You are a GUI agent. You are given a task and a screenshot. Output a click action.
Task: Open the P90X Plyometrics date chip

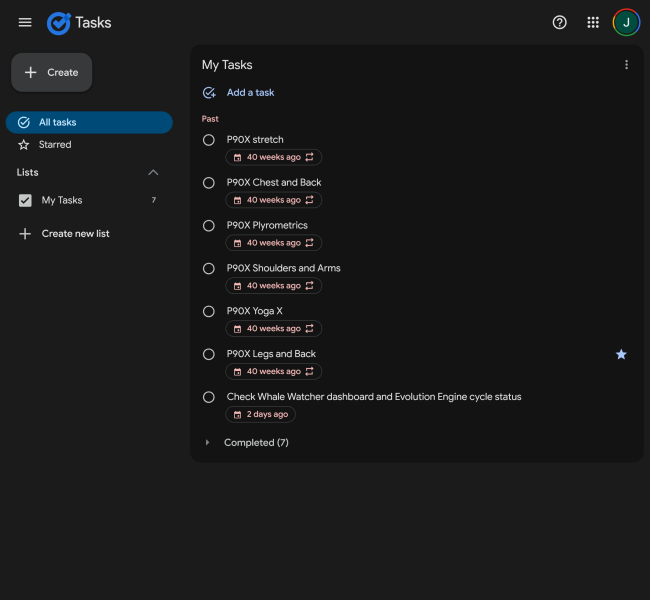(x=273, y=243)
